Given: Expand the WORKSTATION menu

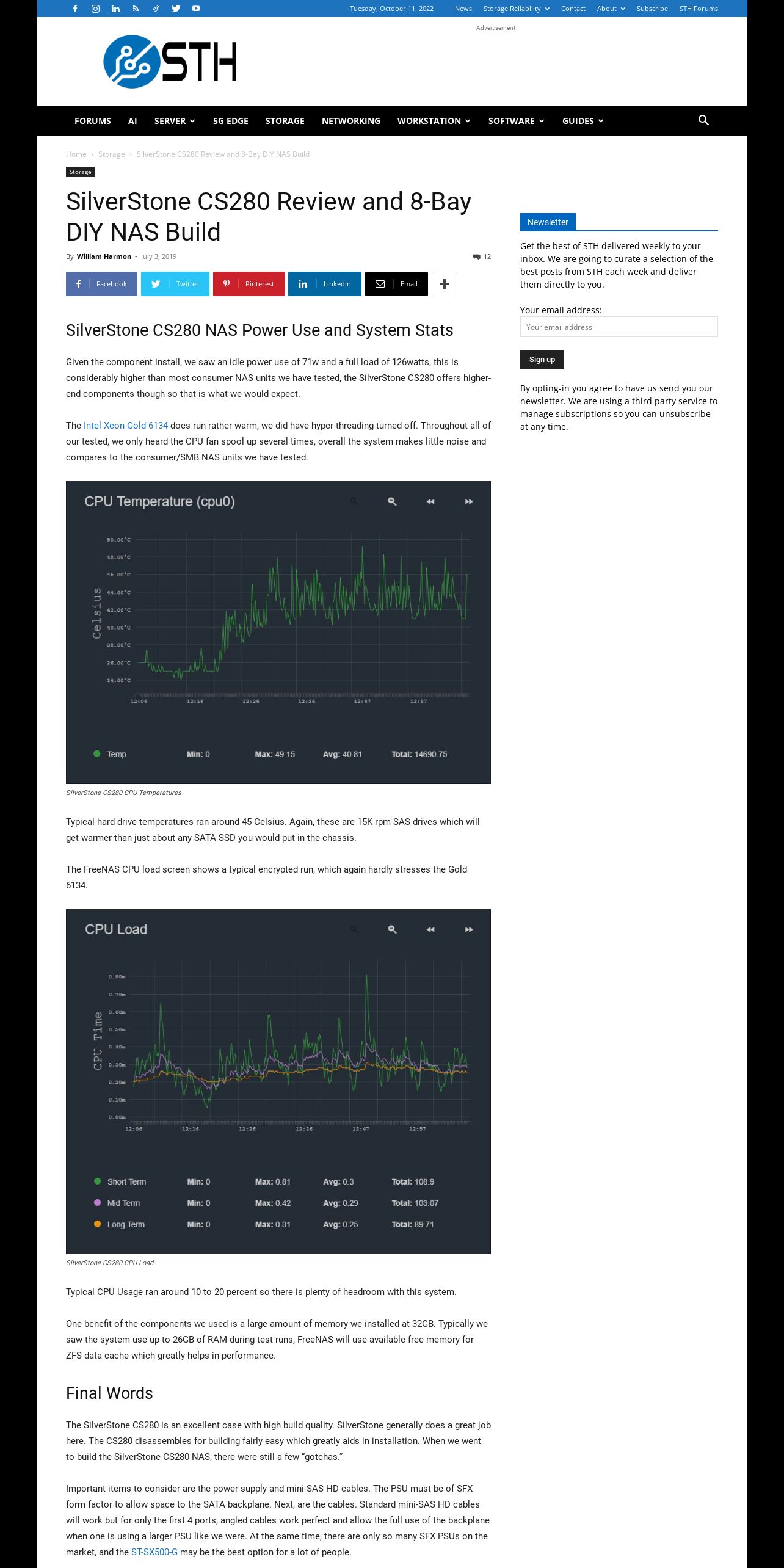Looking at the screenshot, I should (434, 121).
